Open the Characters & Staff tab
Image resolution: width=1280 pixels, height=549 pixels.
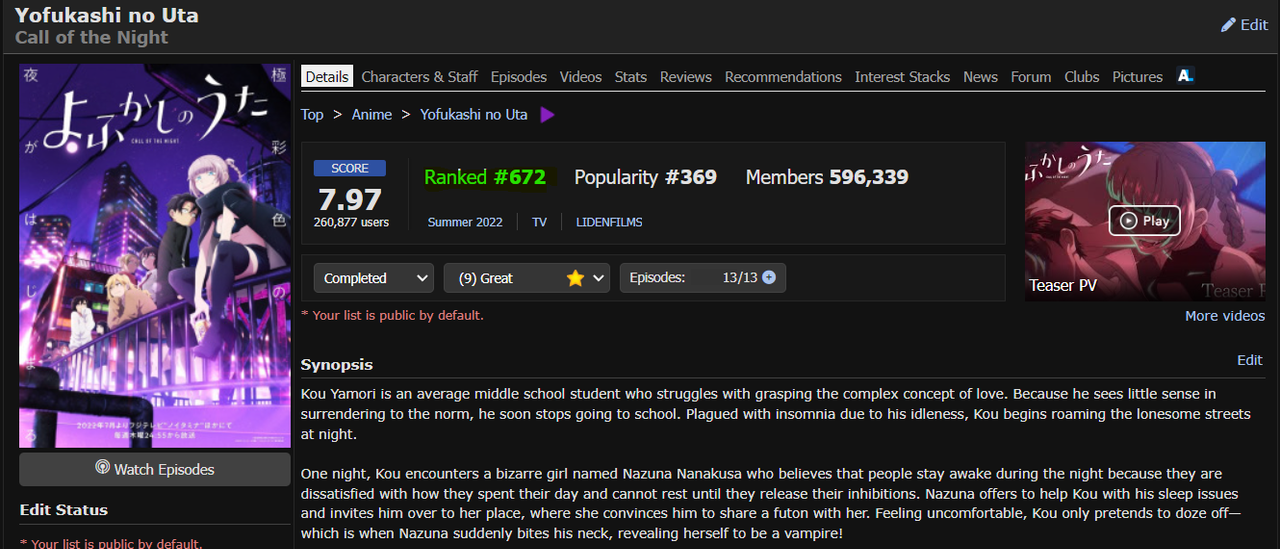click(x=420, y=77)
